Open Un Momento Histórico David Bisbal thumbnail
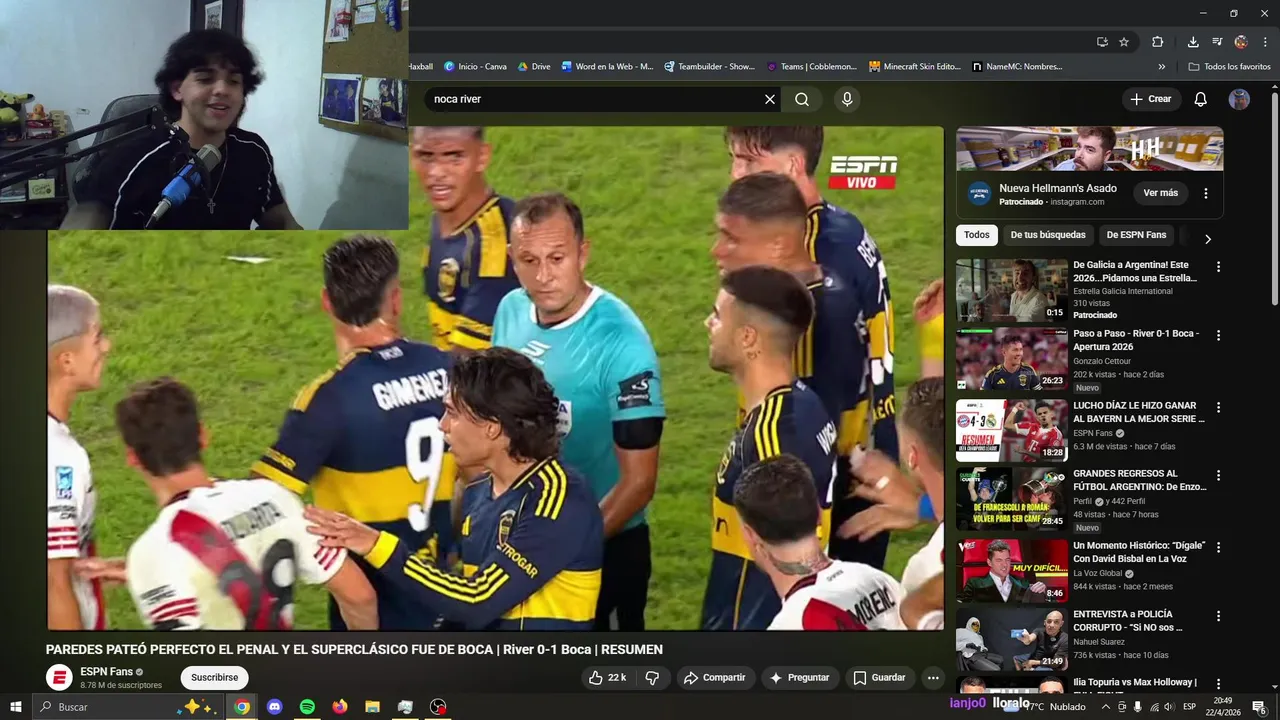Image resolution: width=1280 pixels, height=720 pixels. [x=1012, y=570]
